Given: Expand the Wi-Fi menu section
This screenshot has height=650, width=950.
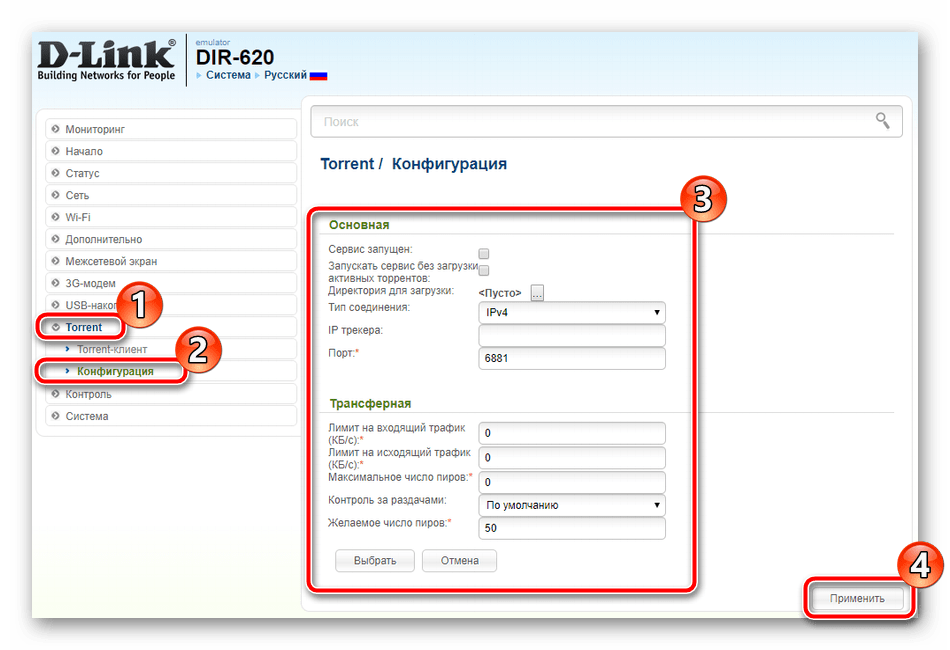Looking at the screenshot, I should 171,217.
